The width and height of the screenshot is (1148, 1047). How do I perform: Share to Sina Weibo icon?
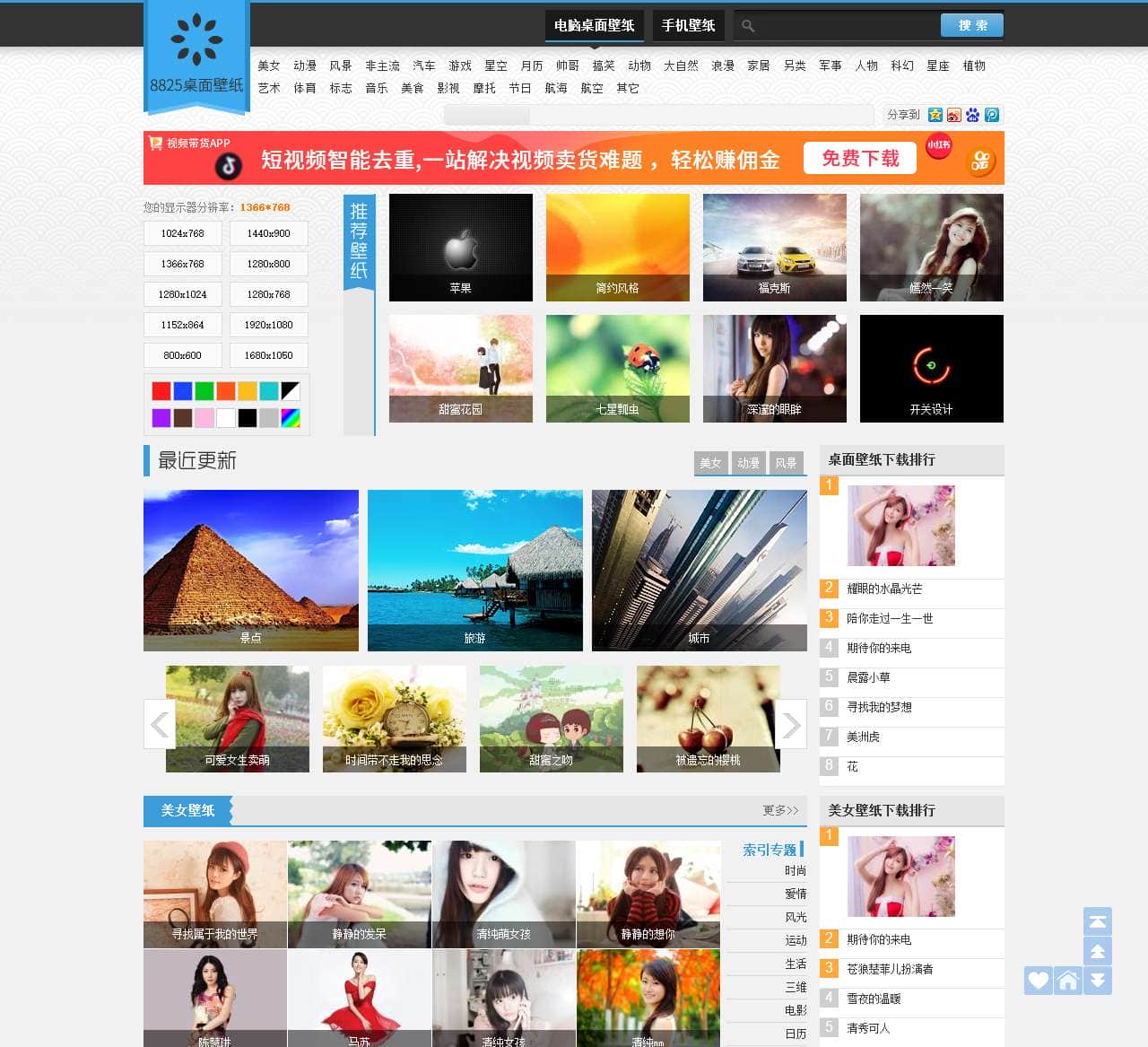(x=954, y=115)
